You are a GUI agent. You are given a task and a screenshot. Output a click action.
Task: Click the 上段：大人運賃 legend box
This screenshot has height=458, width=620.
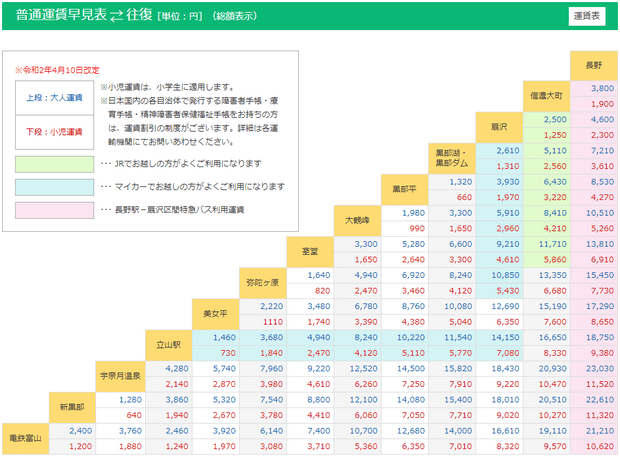click(55, 98)
